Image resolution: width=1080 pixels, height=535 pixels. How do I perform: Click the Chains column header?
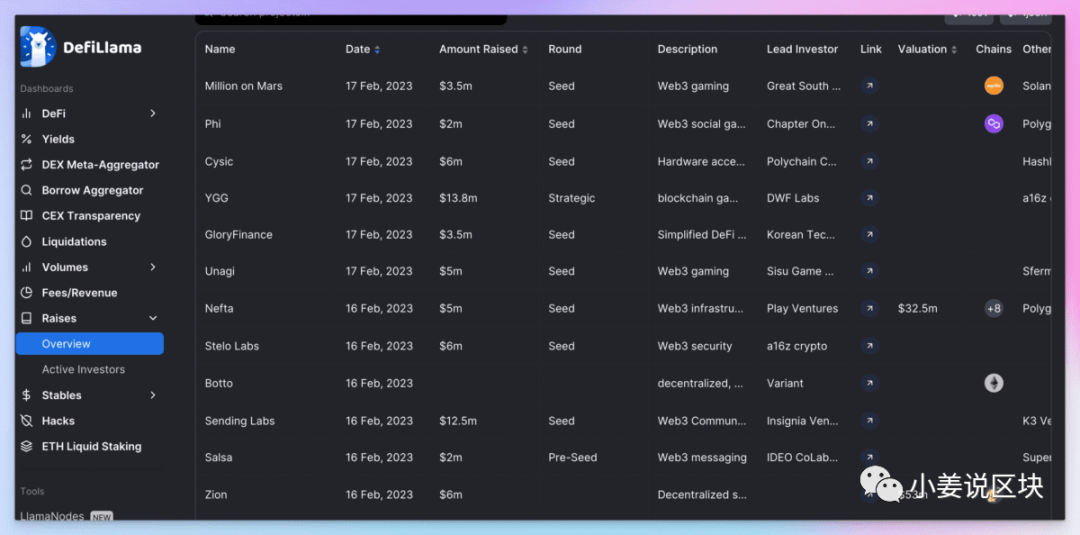993,50
